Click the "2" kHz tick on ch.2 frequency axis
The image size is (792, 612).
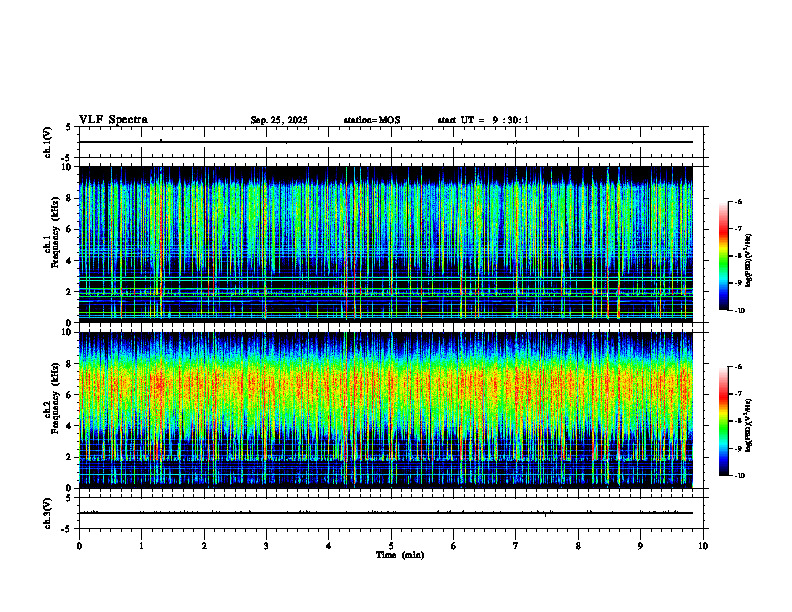(x=70, y=457)
